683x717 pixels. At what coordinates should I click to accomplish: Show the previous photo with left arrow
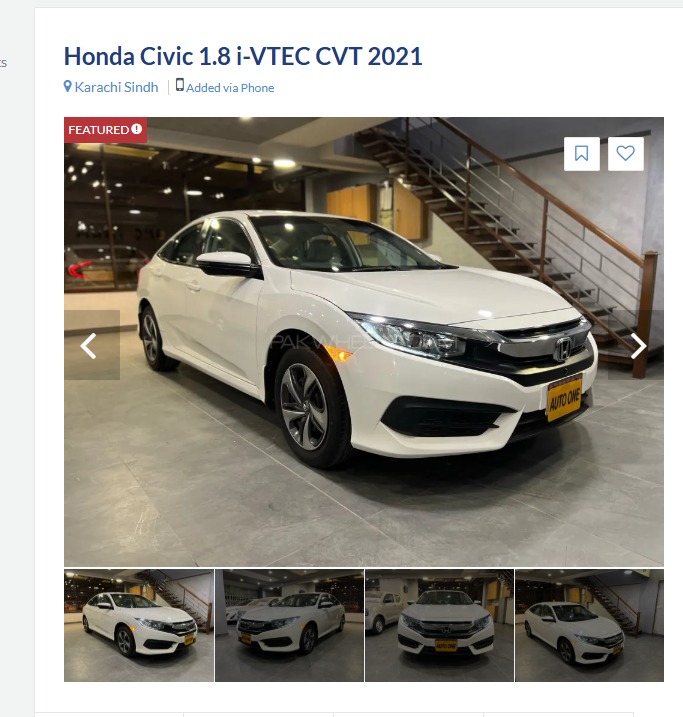pyautogui.click(x=91, y=345)
